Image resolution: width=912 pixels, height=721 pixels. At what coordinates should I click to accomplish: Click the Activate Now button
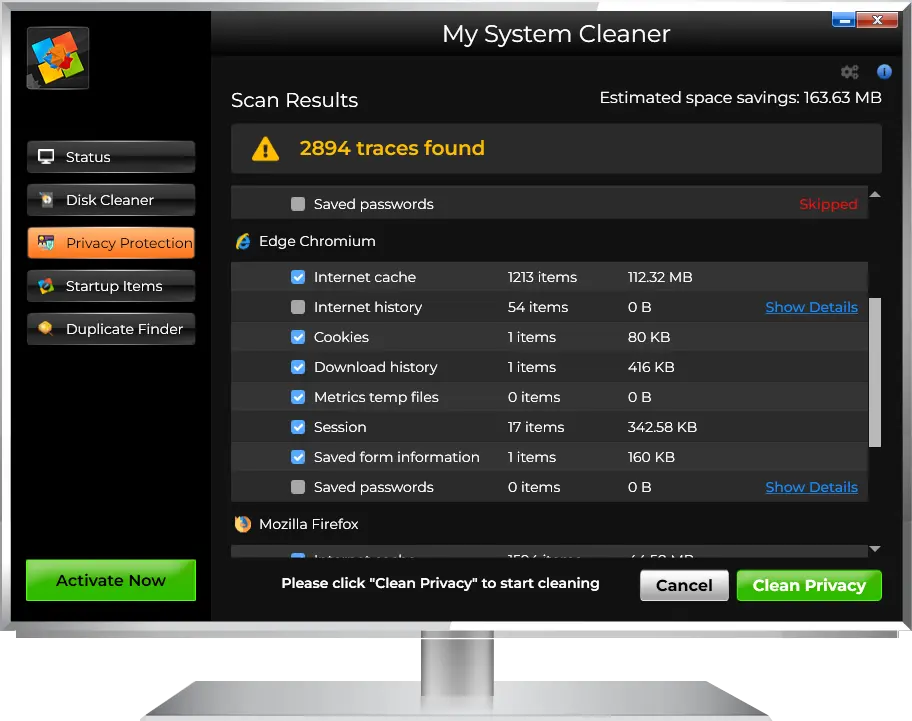111,580
